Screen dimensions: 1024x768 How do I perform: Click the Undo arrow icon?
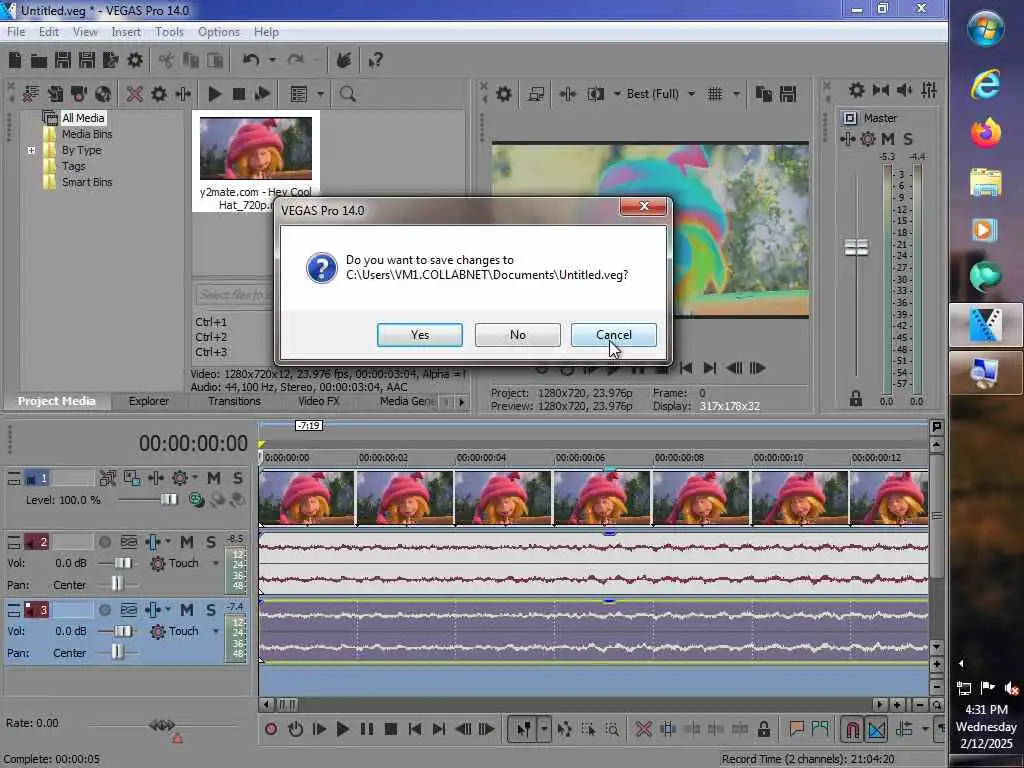click(x=251, y=61)
